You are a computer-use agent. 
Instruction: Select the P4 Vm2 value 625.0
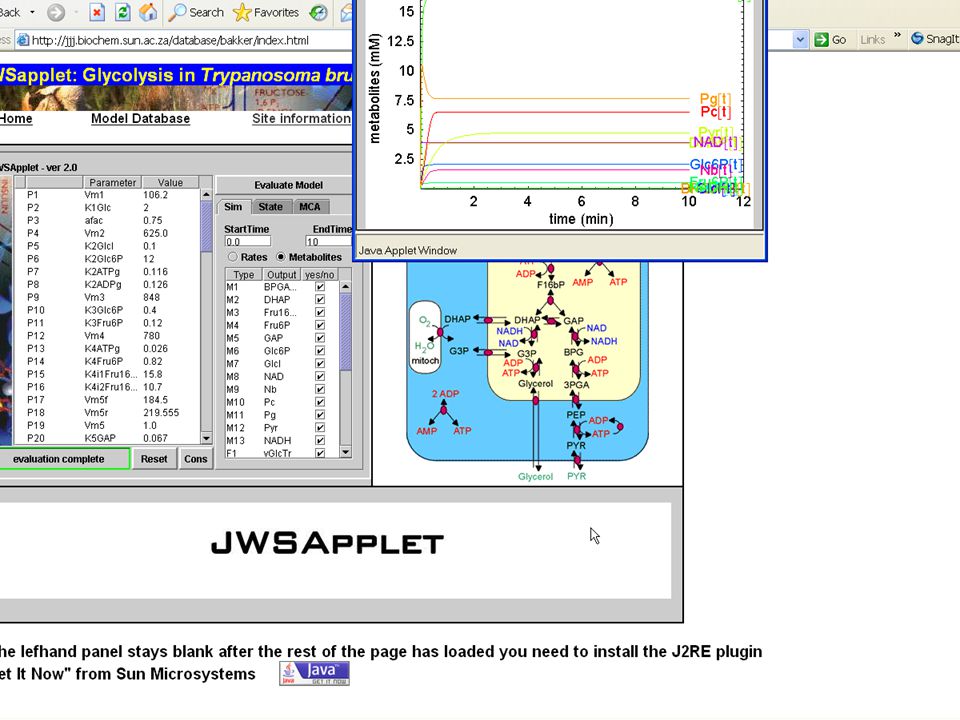pyautogui.click(x=156, y=233)
